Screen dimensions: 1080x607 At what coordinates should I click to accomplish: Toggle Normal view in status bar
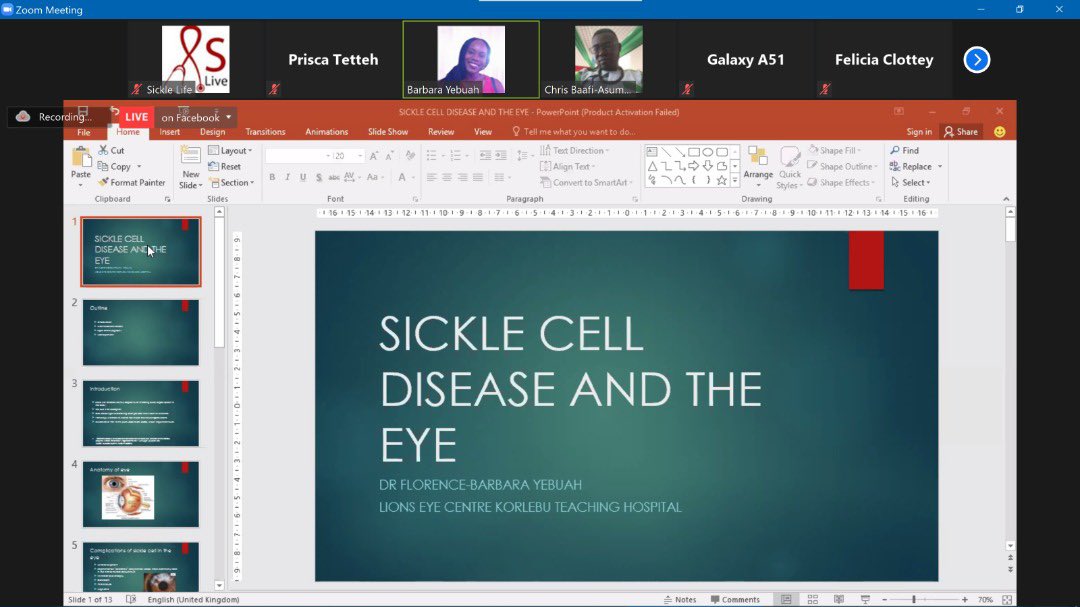coord(786,599)
